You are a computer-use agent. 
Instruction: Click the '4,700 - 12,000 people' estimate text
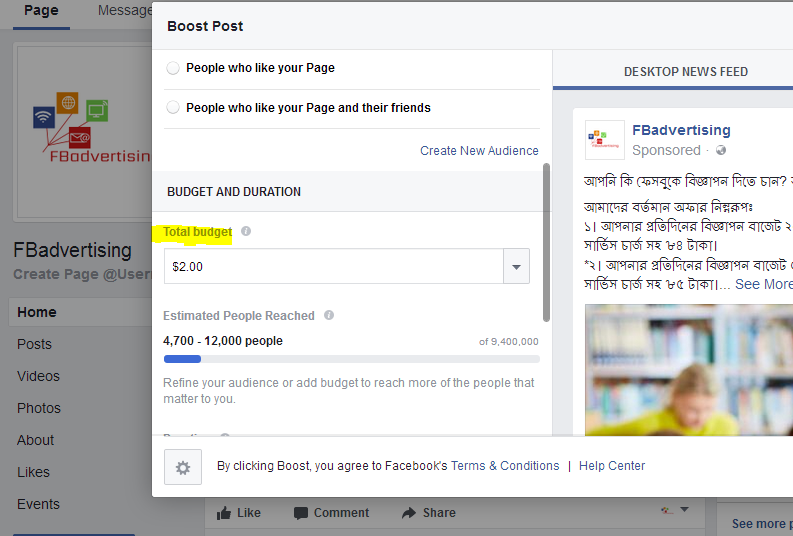(223, 341)
